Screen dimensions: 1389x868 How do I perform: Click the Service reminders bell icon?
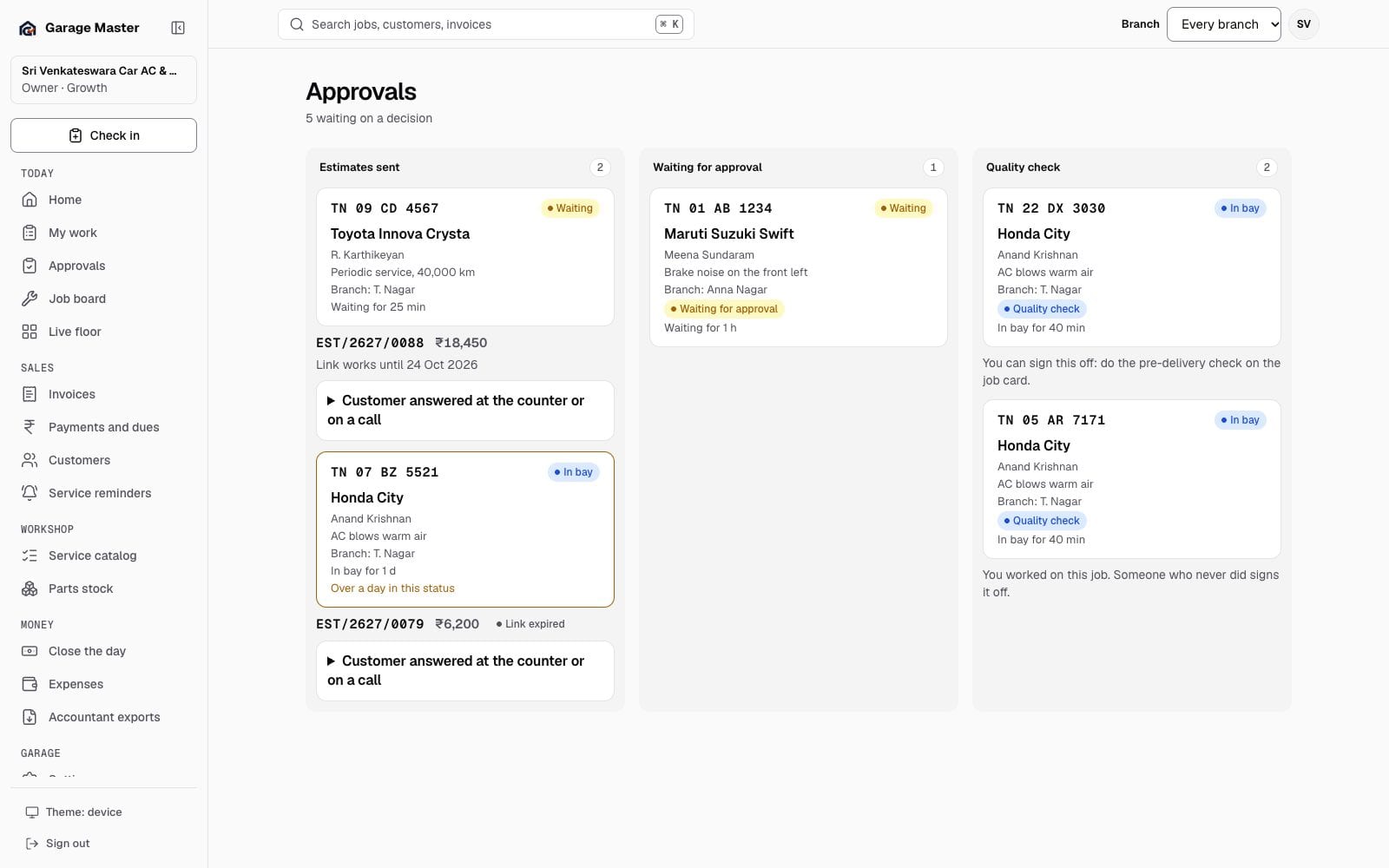pyautogui.click(x=30, y=493)
